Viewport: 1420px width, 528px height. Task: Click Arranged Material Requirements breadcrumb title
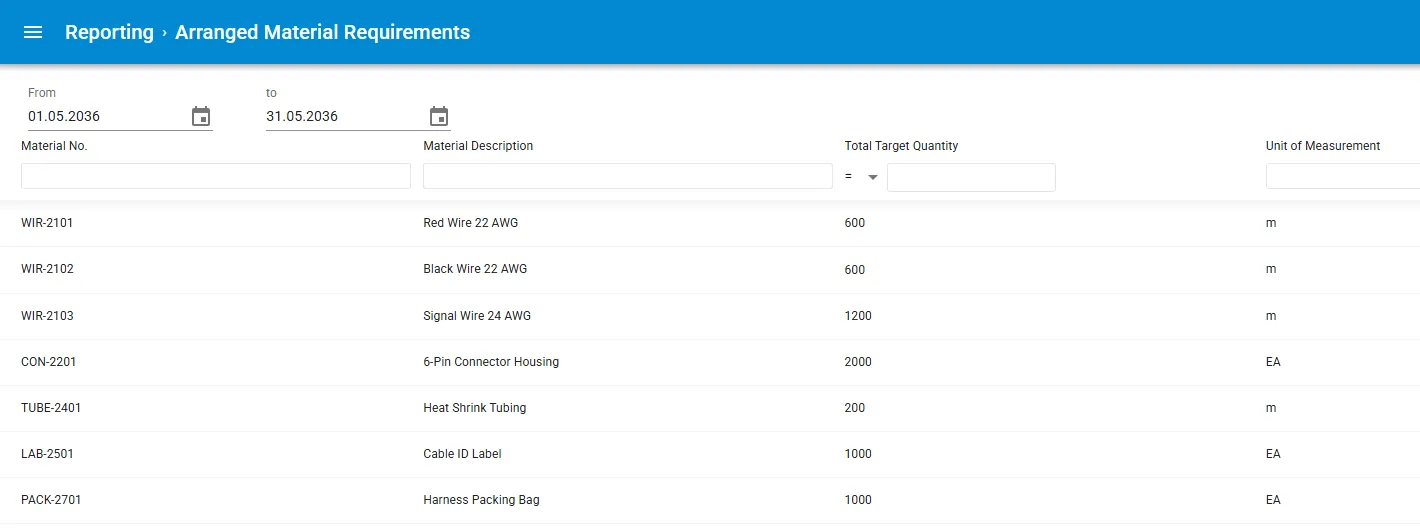(x=322, y=32)
